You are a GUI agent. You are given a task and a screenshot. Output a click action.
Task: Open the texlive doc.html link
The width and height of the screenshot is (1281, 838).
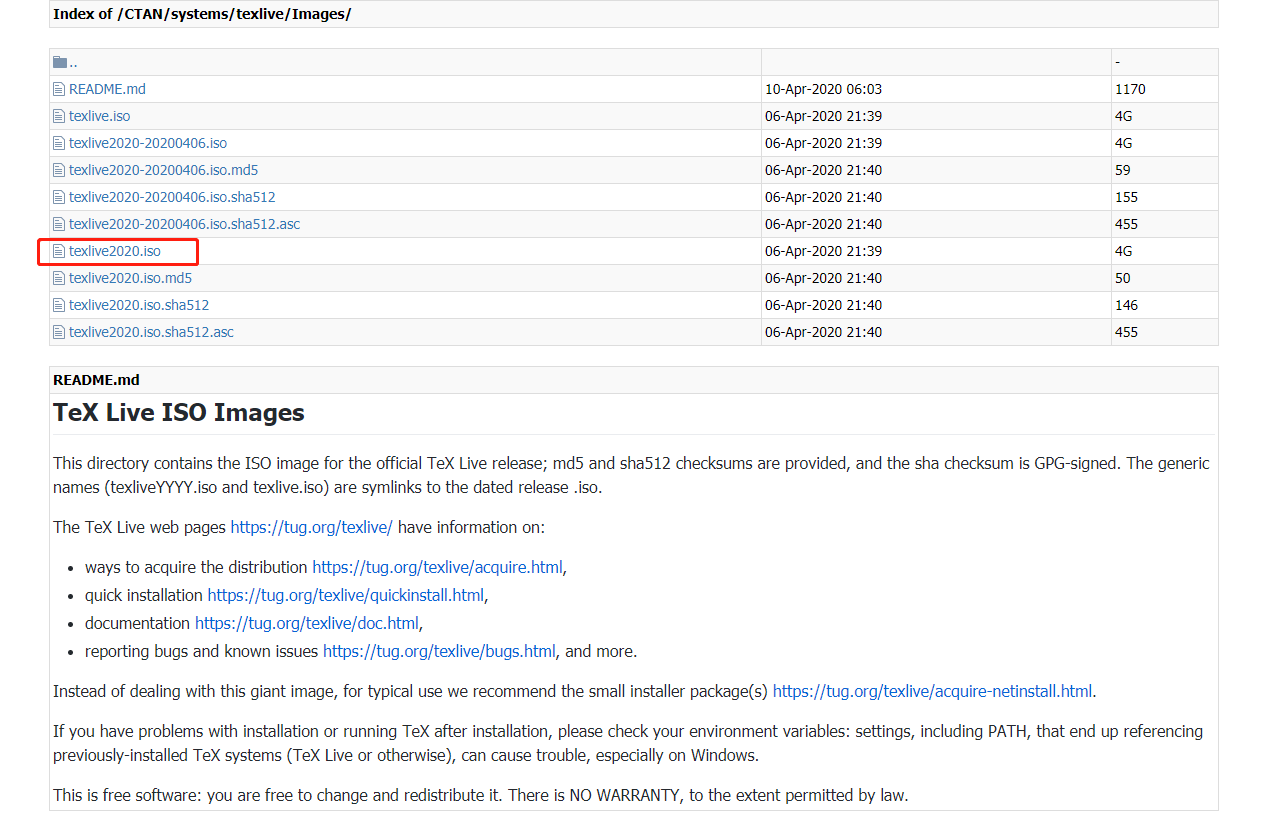307,623
